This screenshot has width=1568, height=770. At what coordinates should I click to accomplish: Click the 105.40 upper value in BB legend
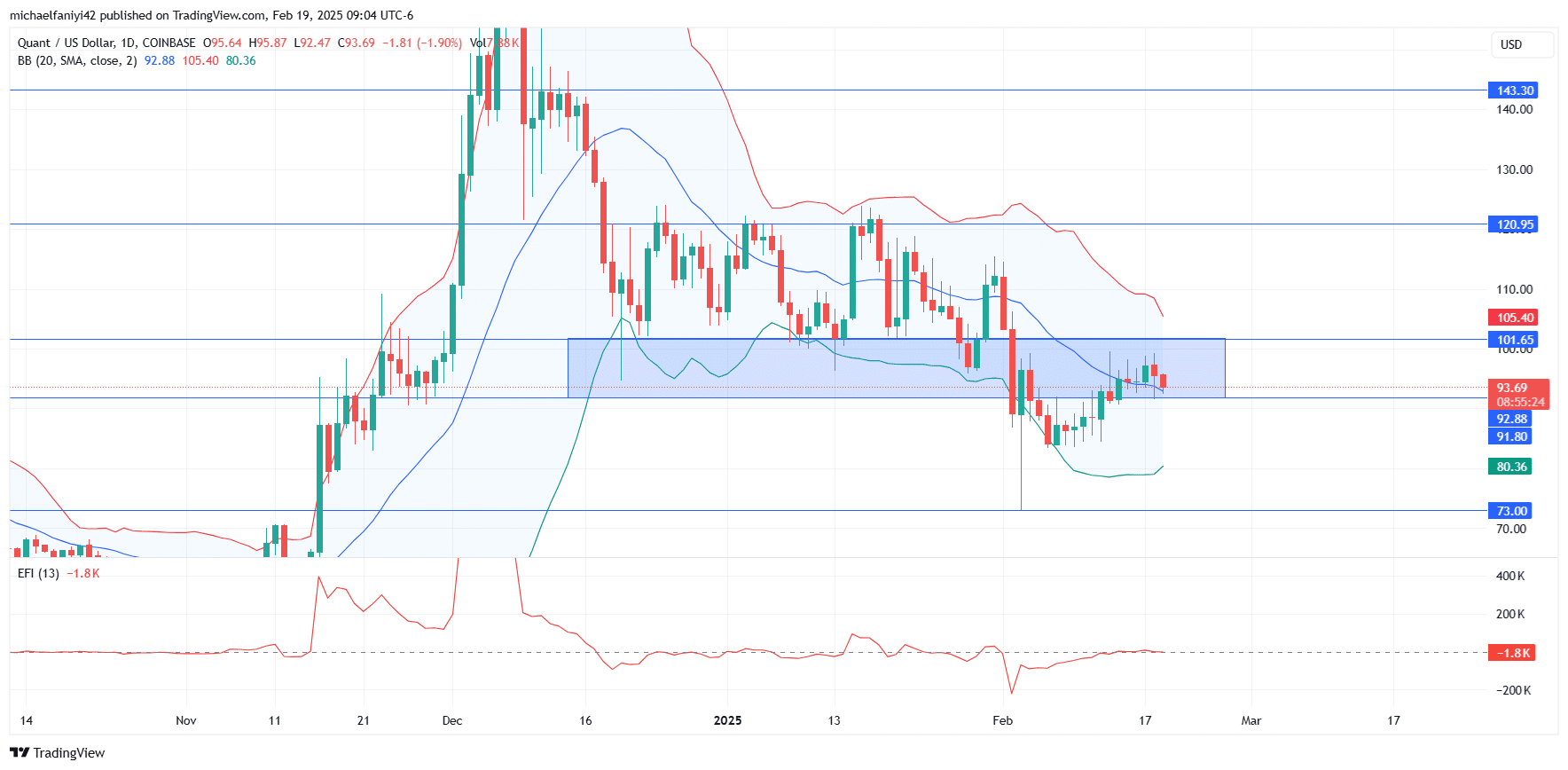(200, 60)
